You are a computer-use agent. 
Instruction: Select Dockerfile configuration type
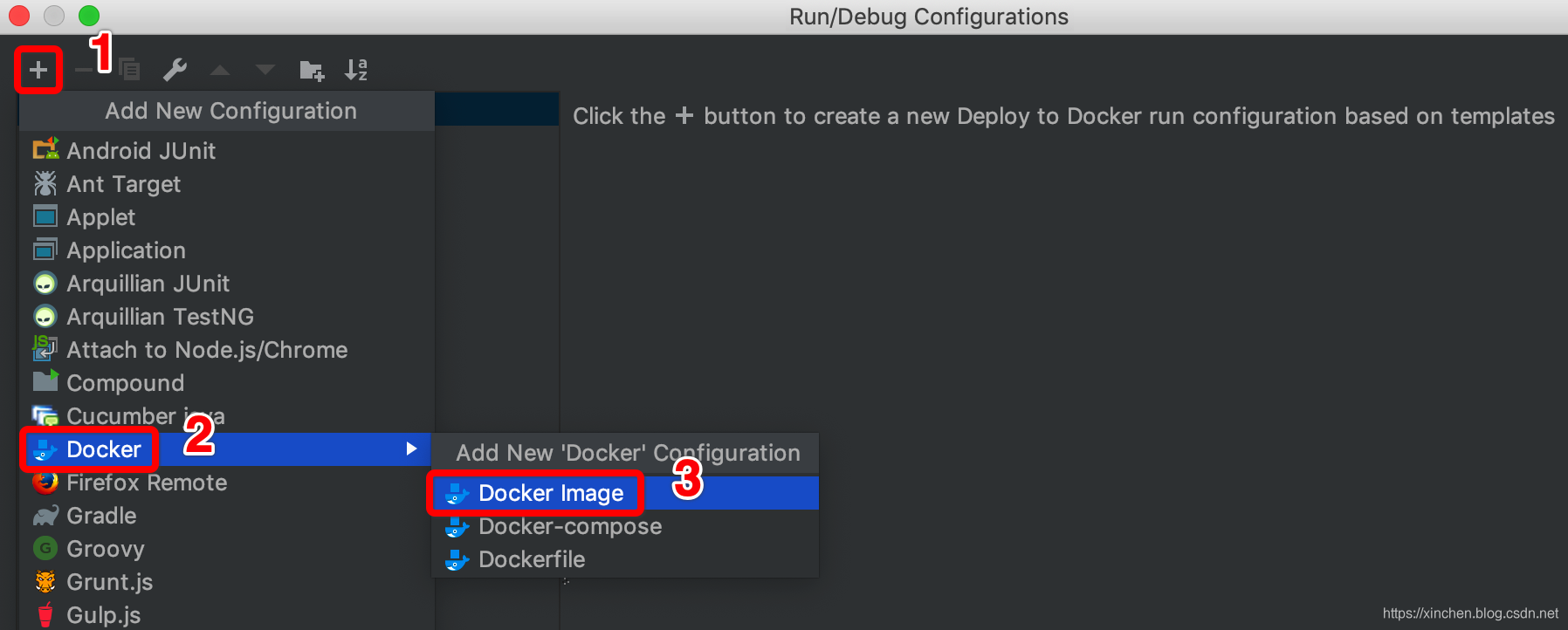532,560
